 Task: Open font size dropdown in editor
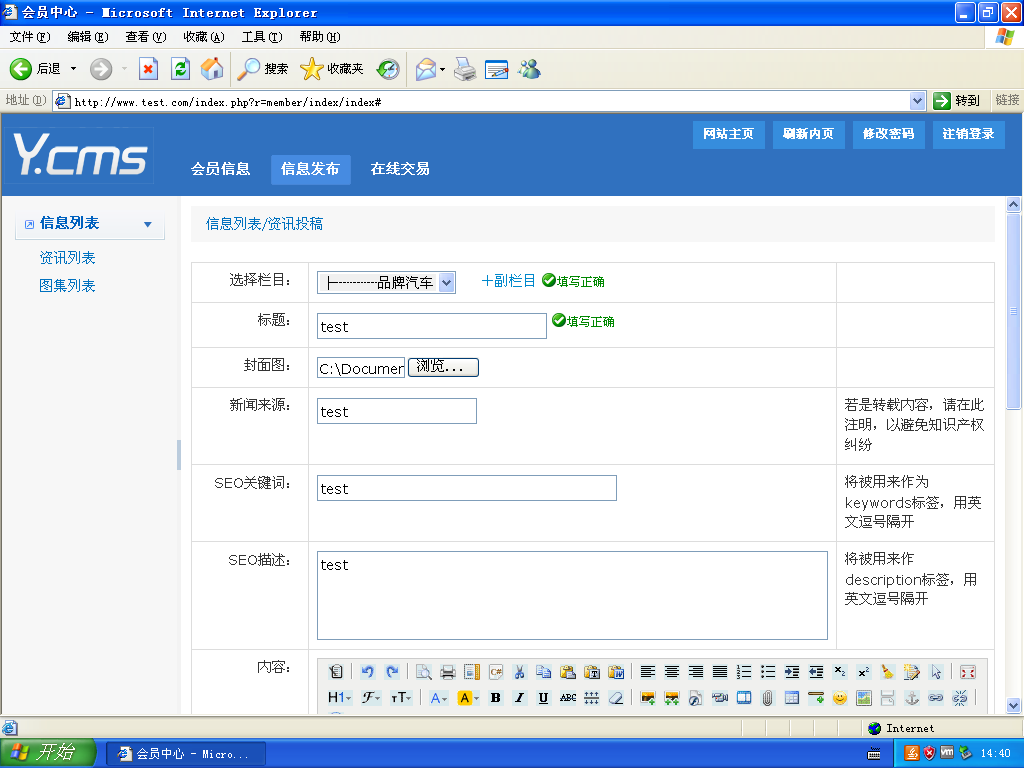(400, 697)
